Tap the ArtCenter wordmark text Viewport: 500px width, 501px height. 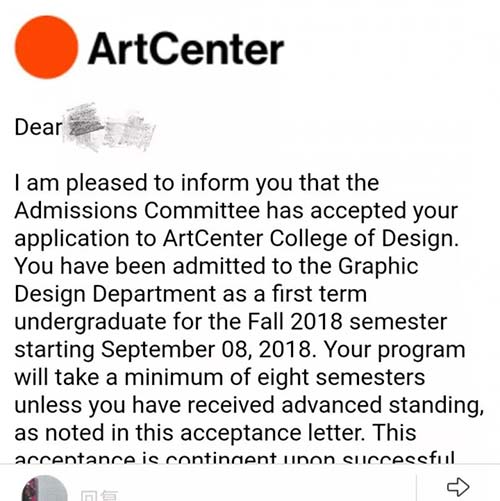186,49
